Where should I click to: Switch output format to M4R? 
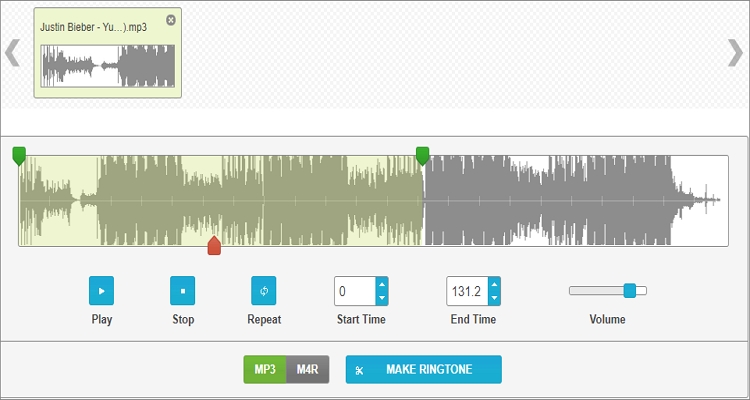pyautogui.click(x=308, y=369)
